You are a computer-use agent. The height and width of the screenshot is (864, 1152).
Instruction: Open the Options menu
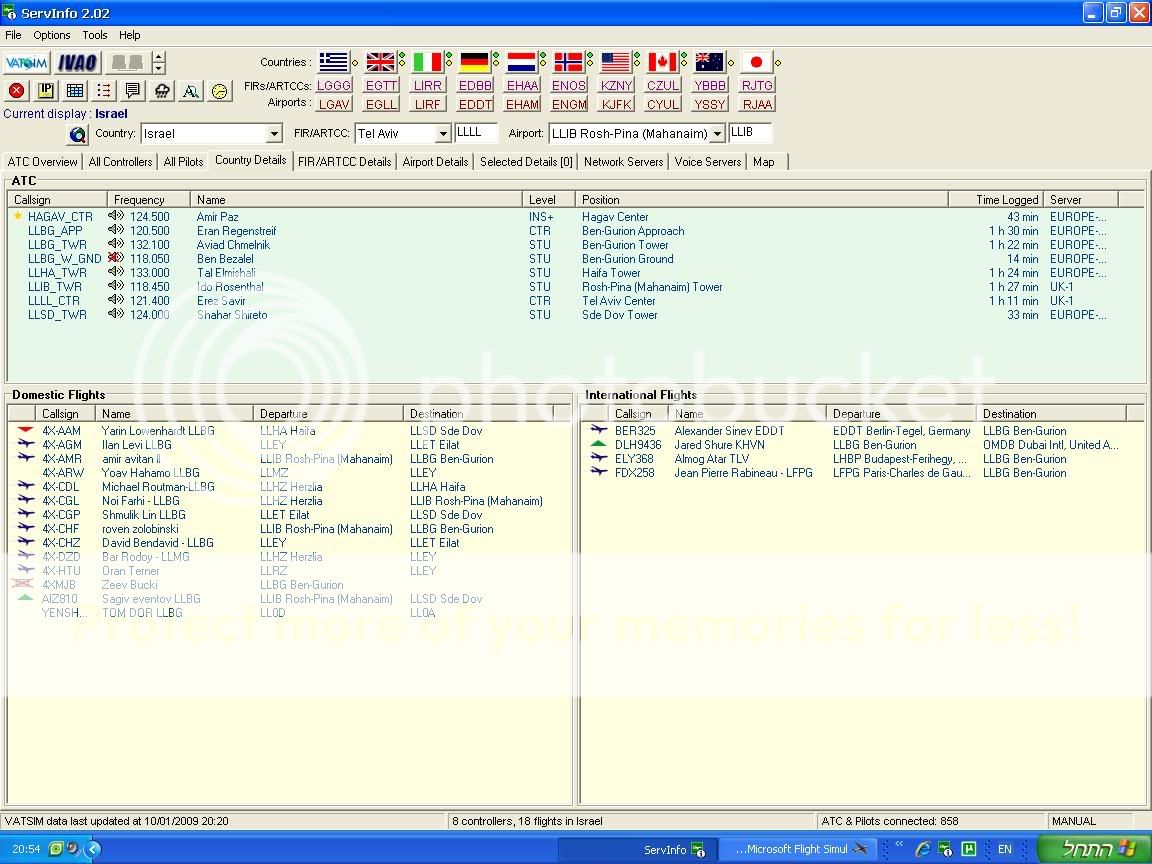tap(52, 35)
